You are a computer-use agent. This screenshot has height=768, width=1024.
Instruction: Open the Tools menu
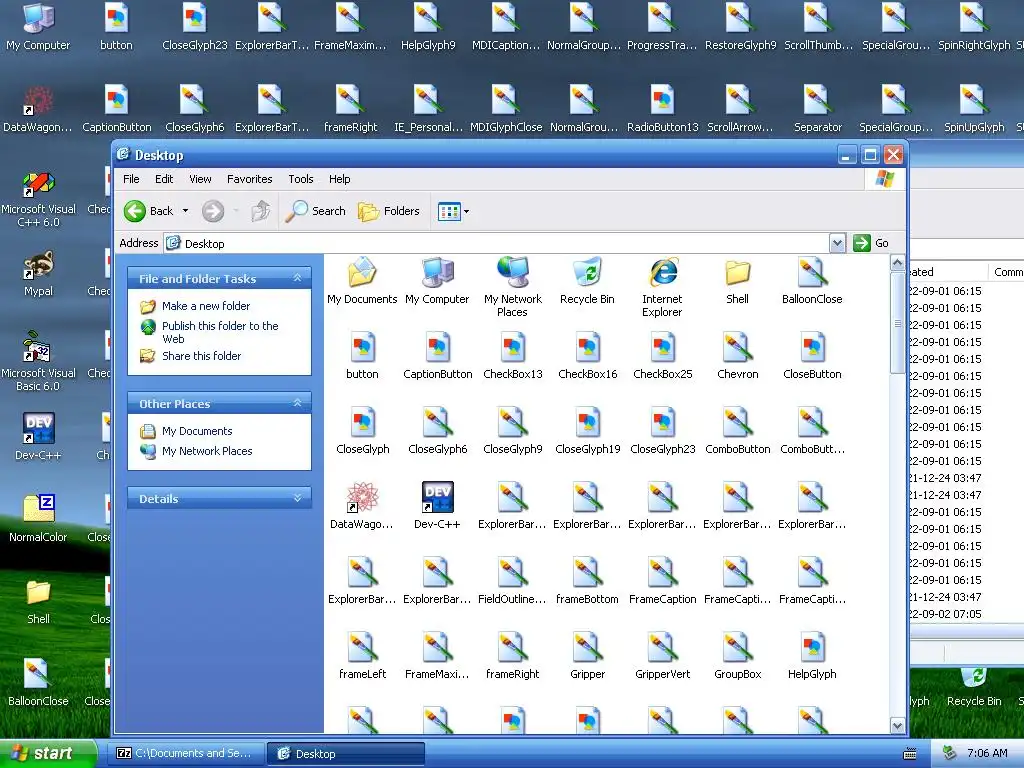point(301,179)
